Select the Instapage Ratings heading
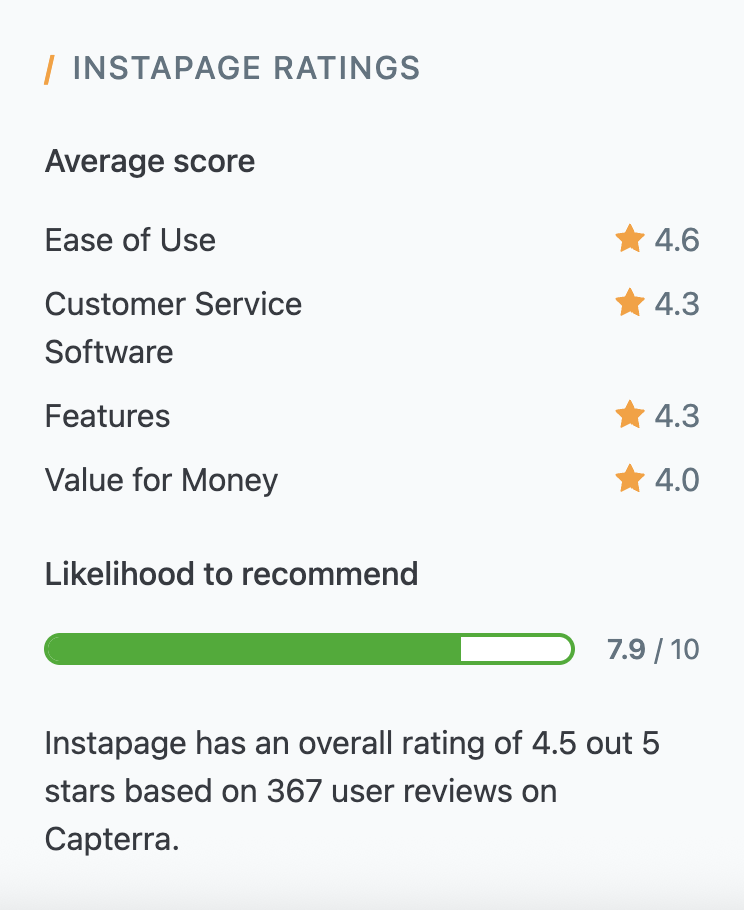This screenshot has width=744, height=910. [246, 68]
